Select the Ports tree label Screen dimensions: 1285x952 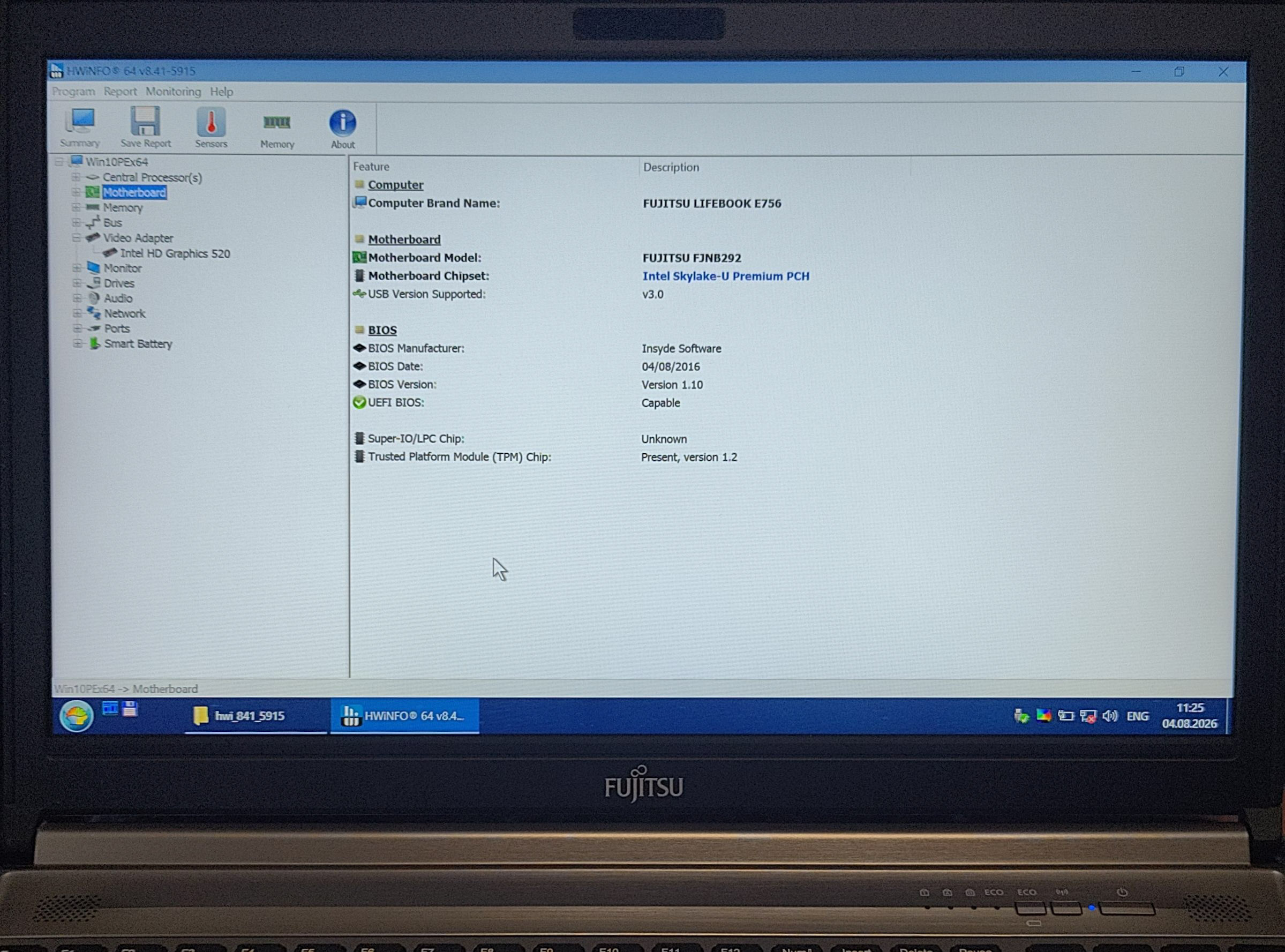point(117,328)
